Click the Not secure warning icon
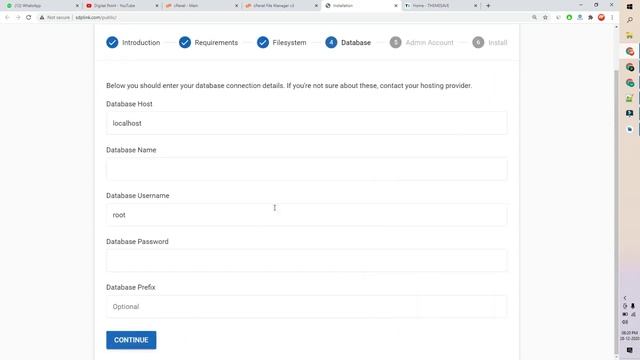The image size is (640, 360). click(x=42, y=18)
